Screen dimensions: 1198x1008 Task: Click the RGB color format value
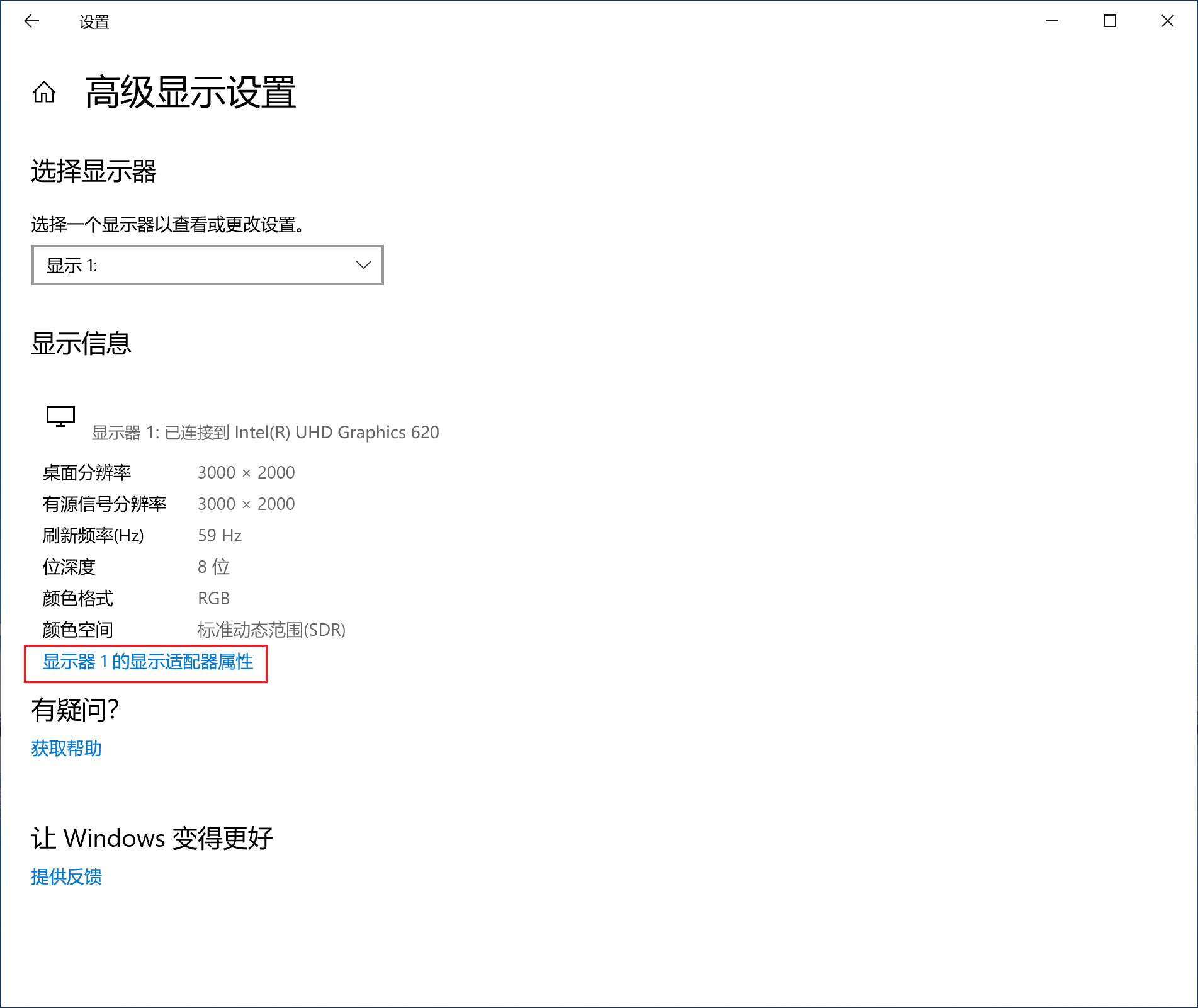click(x=213, y=598)
